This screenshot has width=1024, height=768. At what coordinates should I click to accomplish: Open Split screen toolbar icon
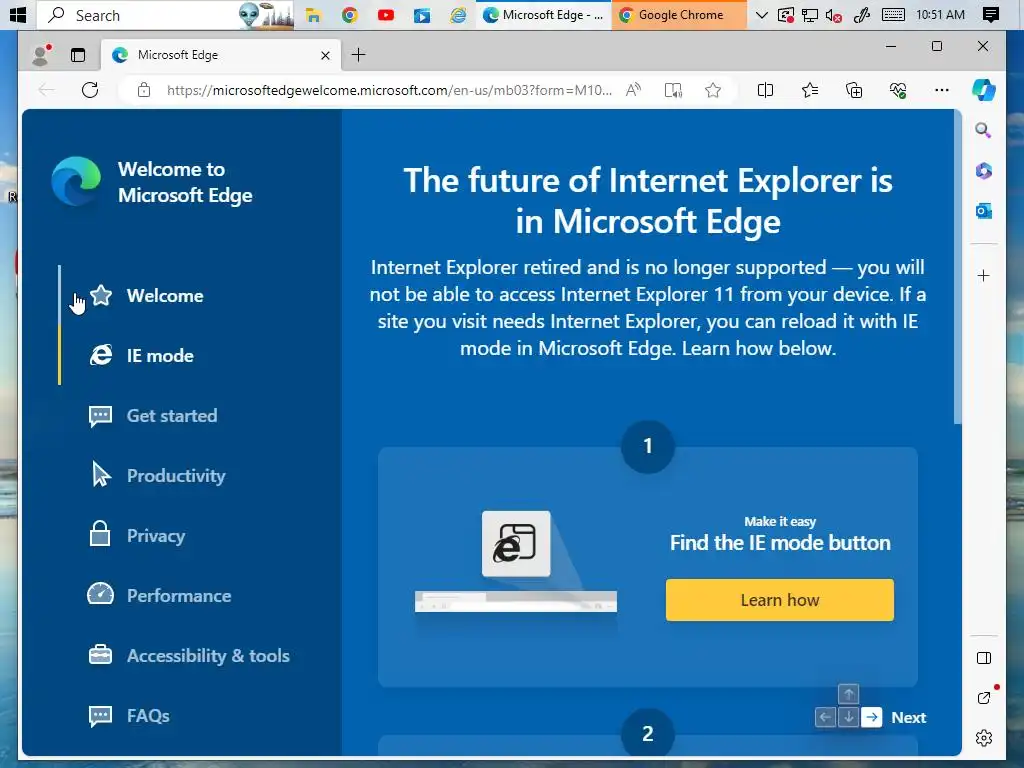click(x=765, y=90)
